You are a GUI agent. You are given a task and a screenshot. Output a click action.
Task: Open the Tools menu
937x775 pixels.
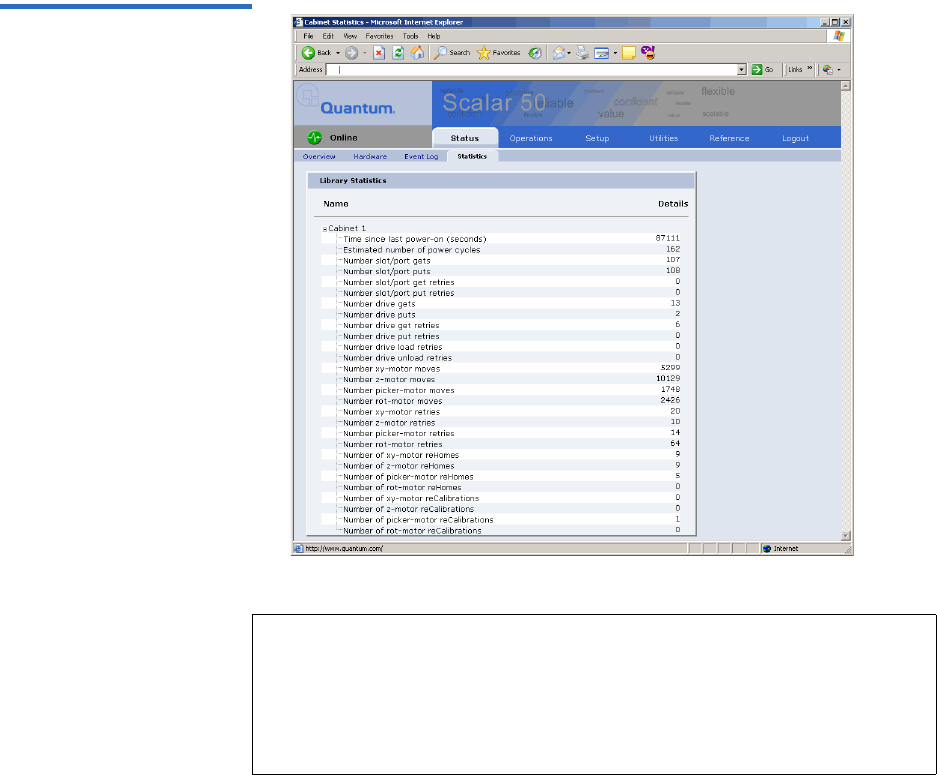(x=411, y=36)
